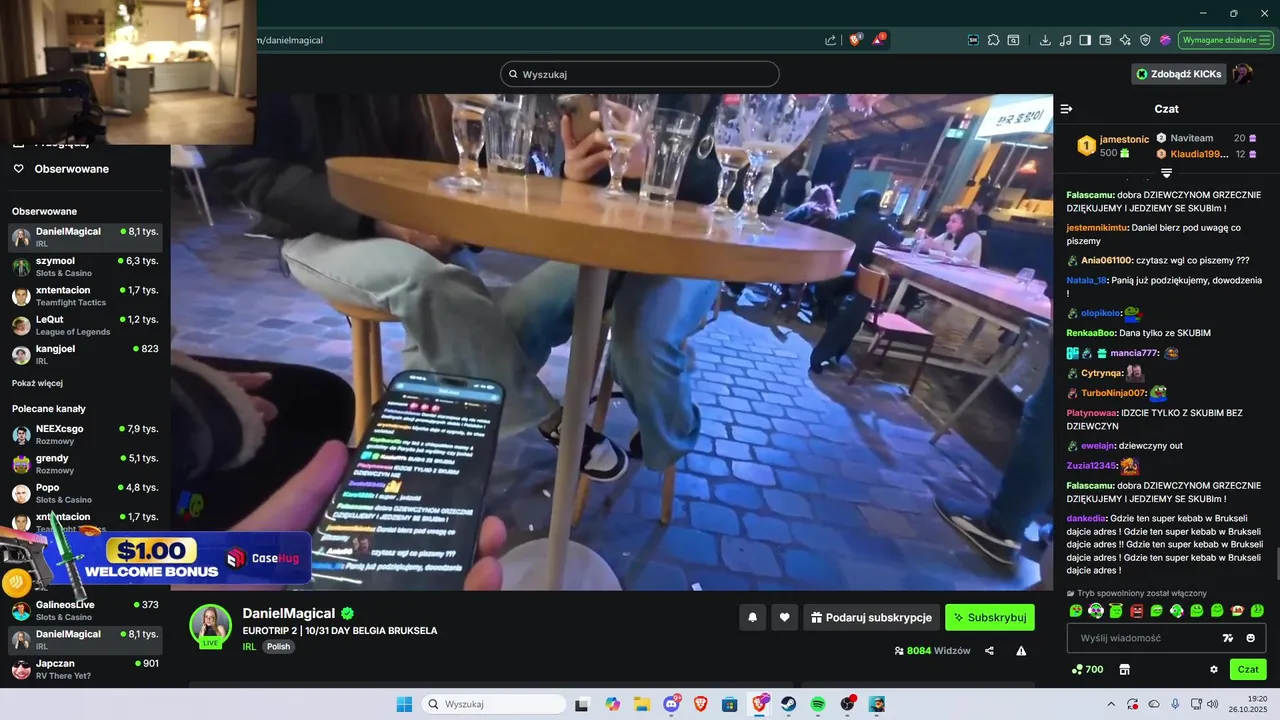The height and width of the screenshot is (720, 1280).
Task: Open chat settings gear icon
Action: click(x=1214, y=669)
